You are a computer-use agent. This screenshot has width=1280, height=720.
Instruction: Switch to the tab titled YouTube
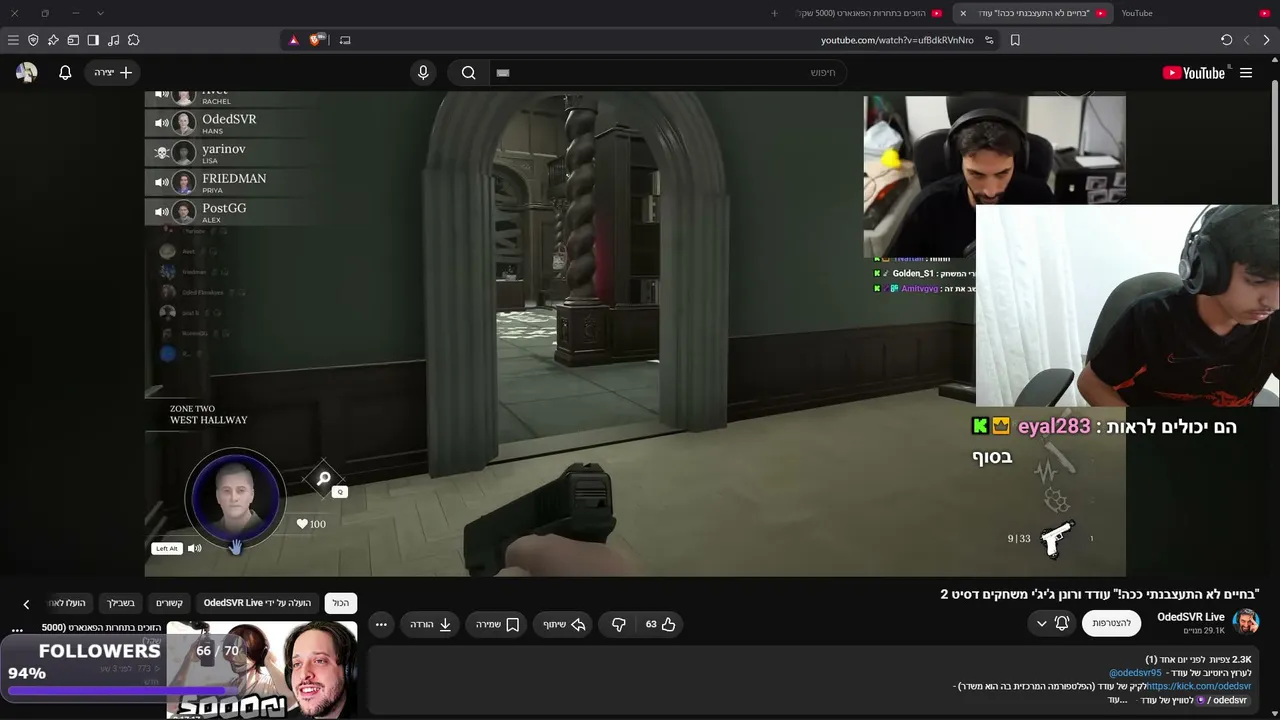click(x=1195, y=13)
